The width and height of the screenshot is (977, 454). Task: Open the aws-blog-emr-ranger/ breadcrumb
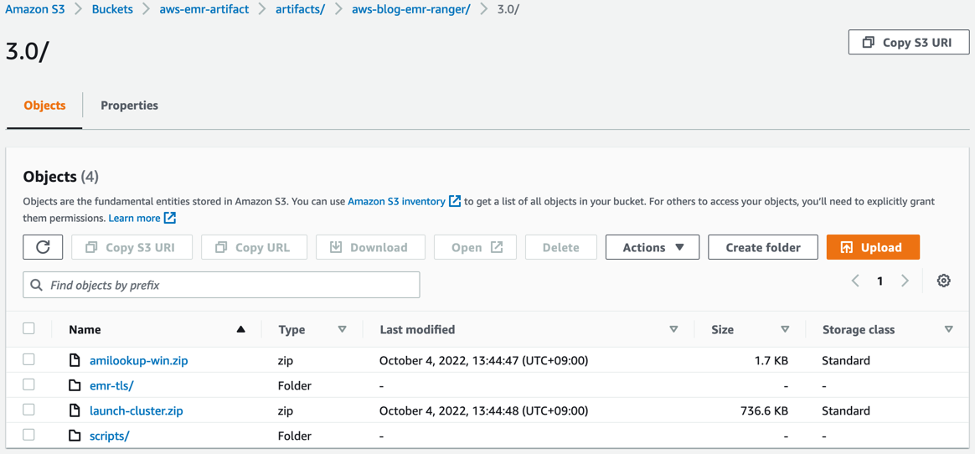pos(411,10)
